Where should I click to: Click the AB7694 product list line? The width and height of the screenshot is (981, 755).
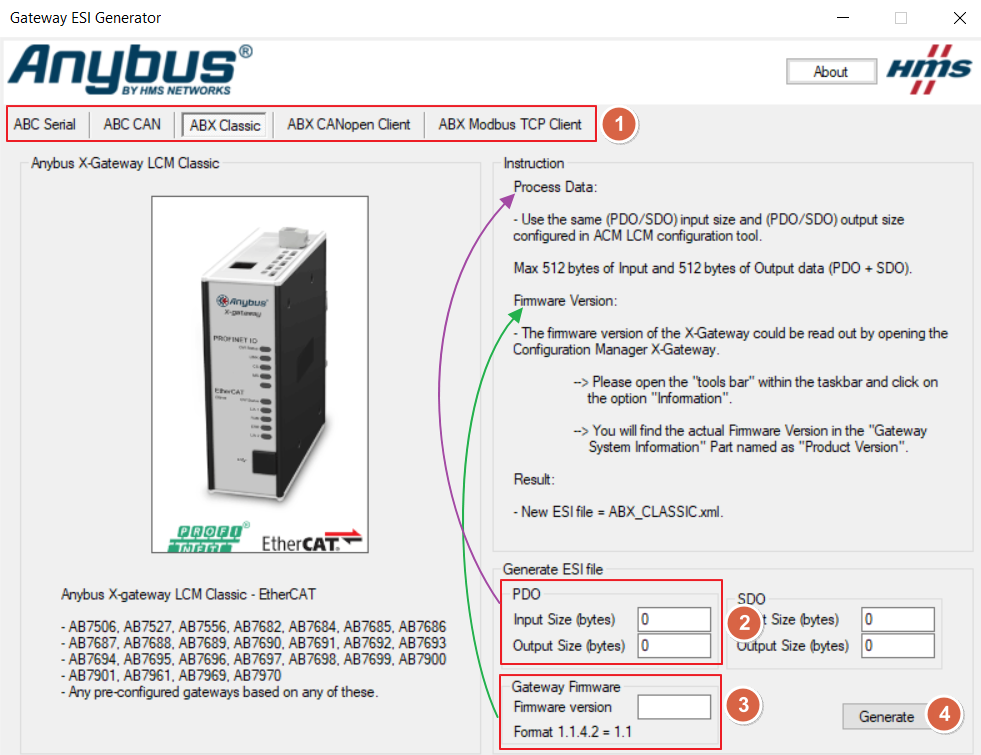coord(253,659)
